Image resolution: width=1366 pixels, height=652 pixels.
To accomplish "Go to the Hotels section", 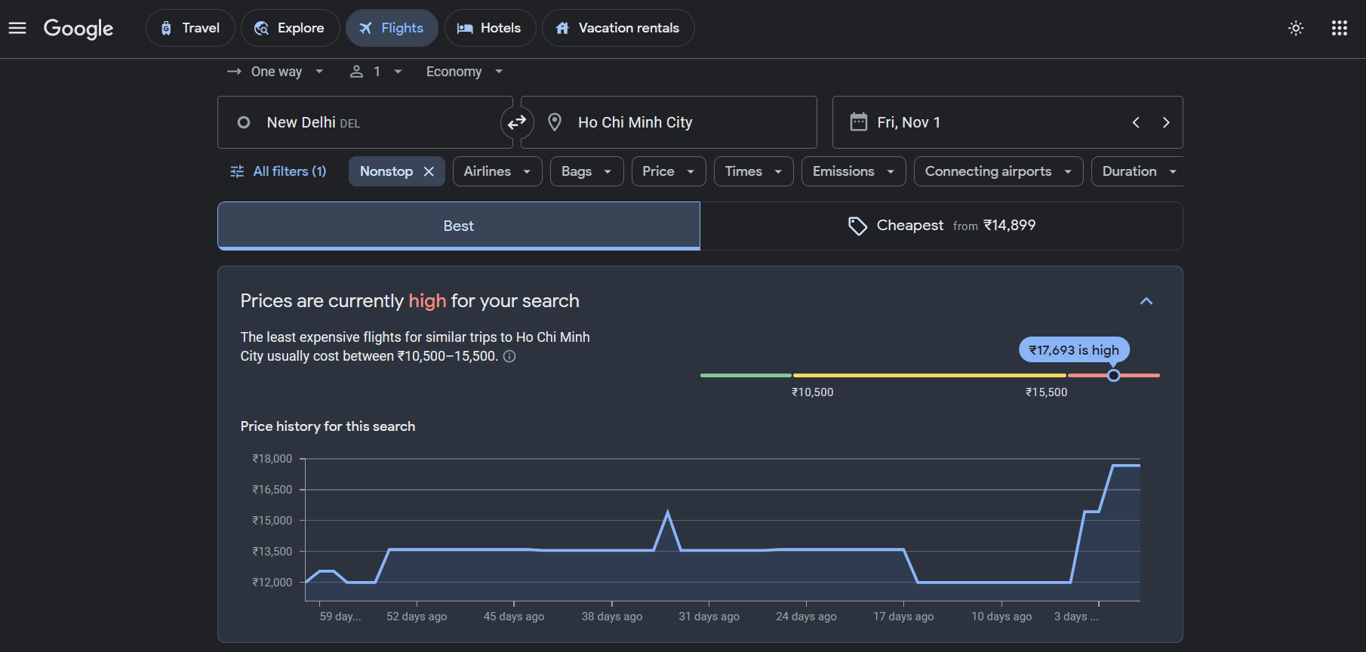I will (x=489, y=28).
